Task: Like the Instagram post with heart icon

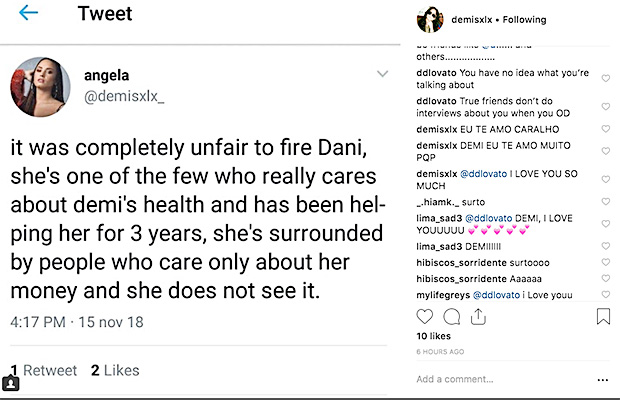Action: pos(425,317)
